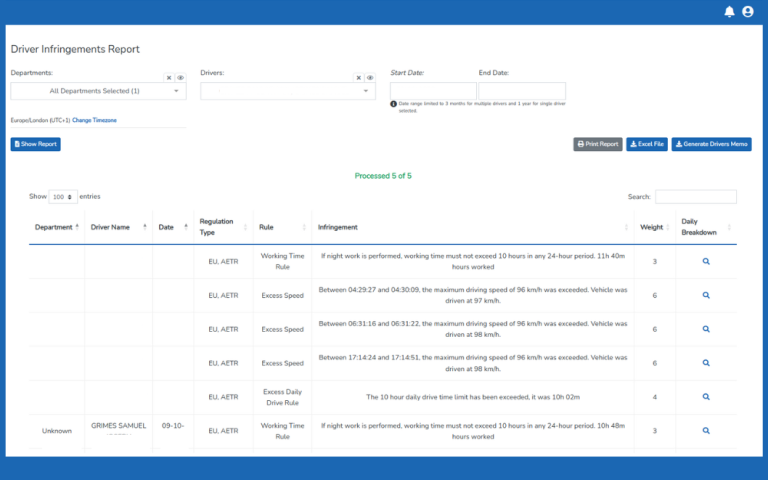768x480 pixels.
Task: Expand the All Departments Selected dropdown
Action: pos(98,91)
